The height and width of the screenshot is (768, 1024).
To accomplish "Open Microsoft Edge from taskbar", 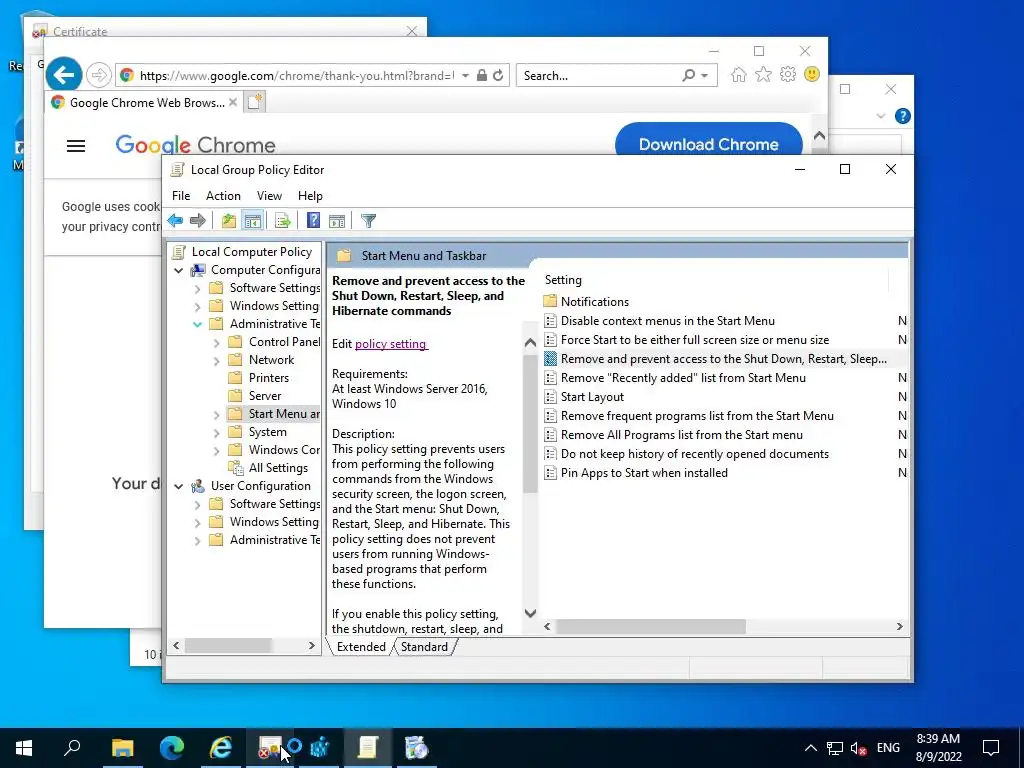I will coord(172,748).
